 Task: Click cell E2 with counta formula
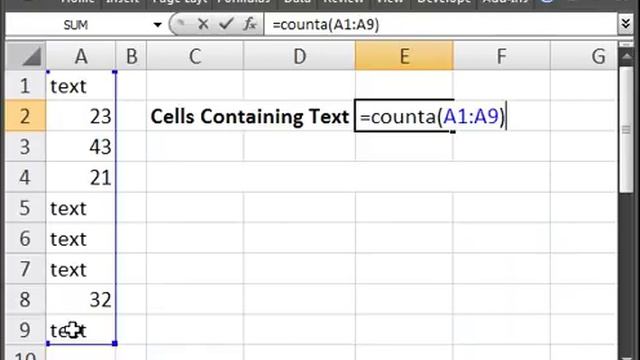[404, 116]
